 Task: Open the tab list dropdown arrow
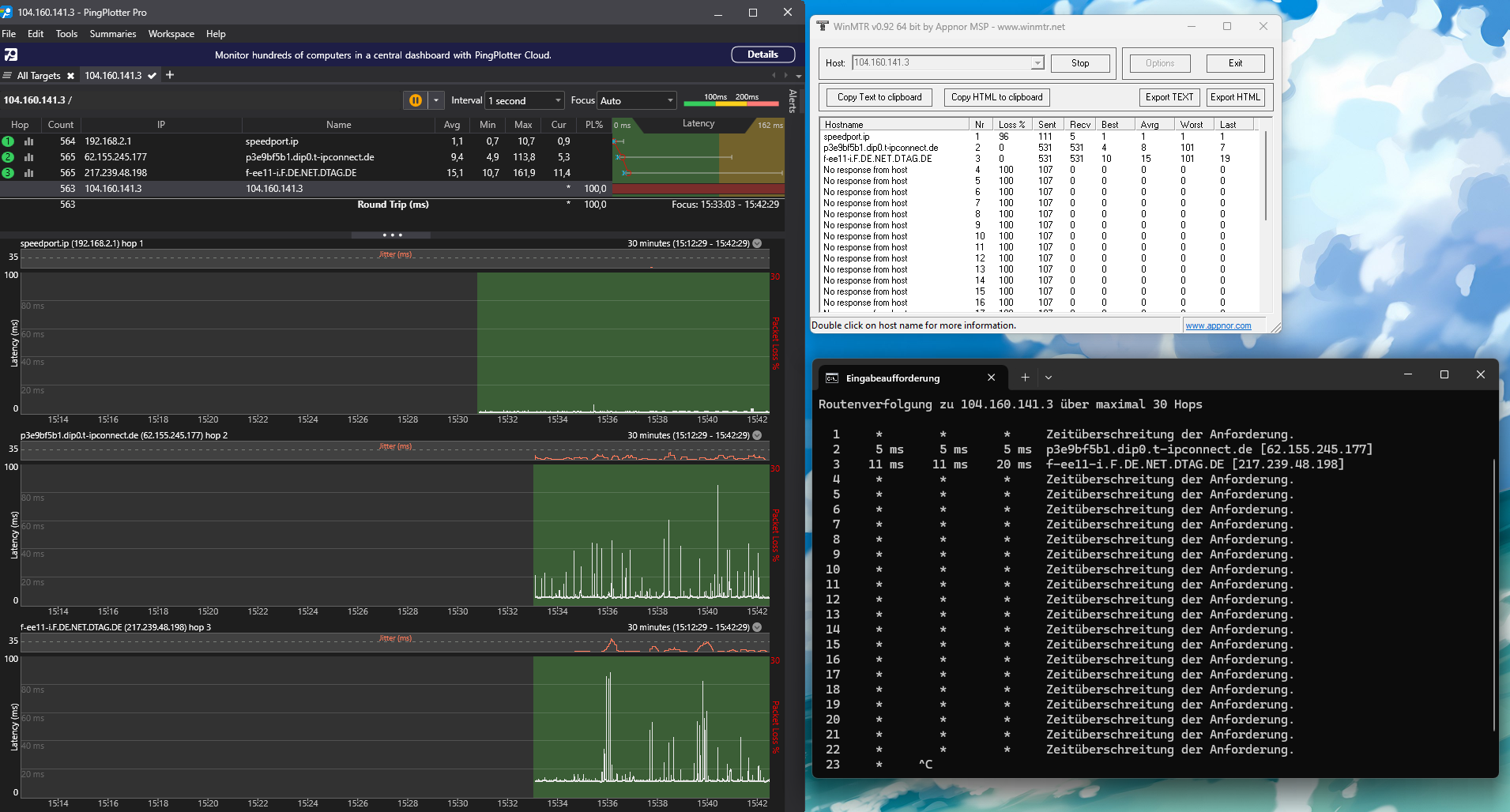coord(799,76)
